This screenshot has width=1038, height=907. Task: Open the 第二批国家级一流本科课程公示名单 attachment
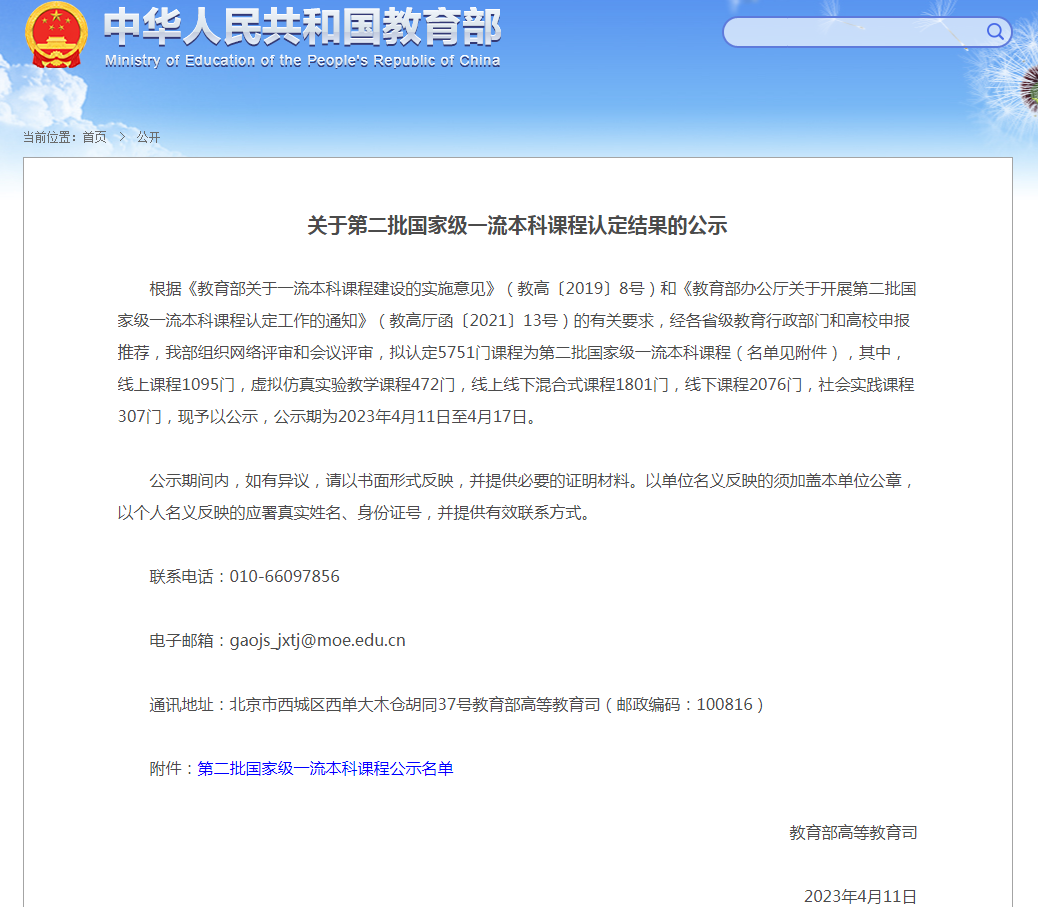click(325, 768)
